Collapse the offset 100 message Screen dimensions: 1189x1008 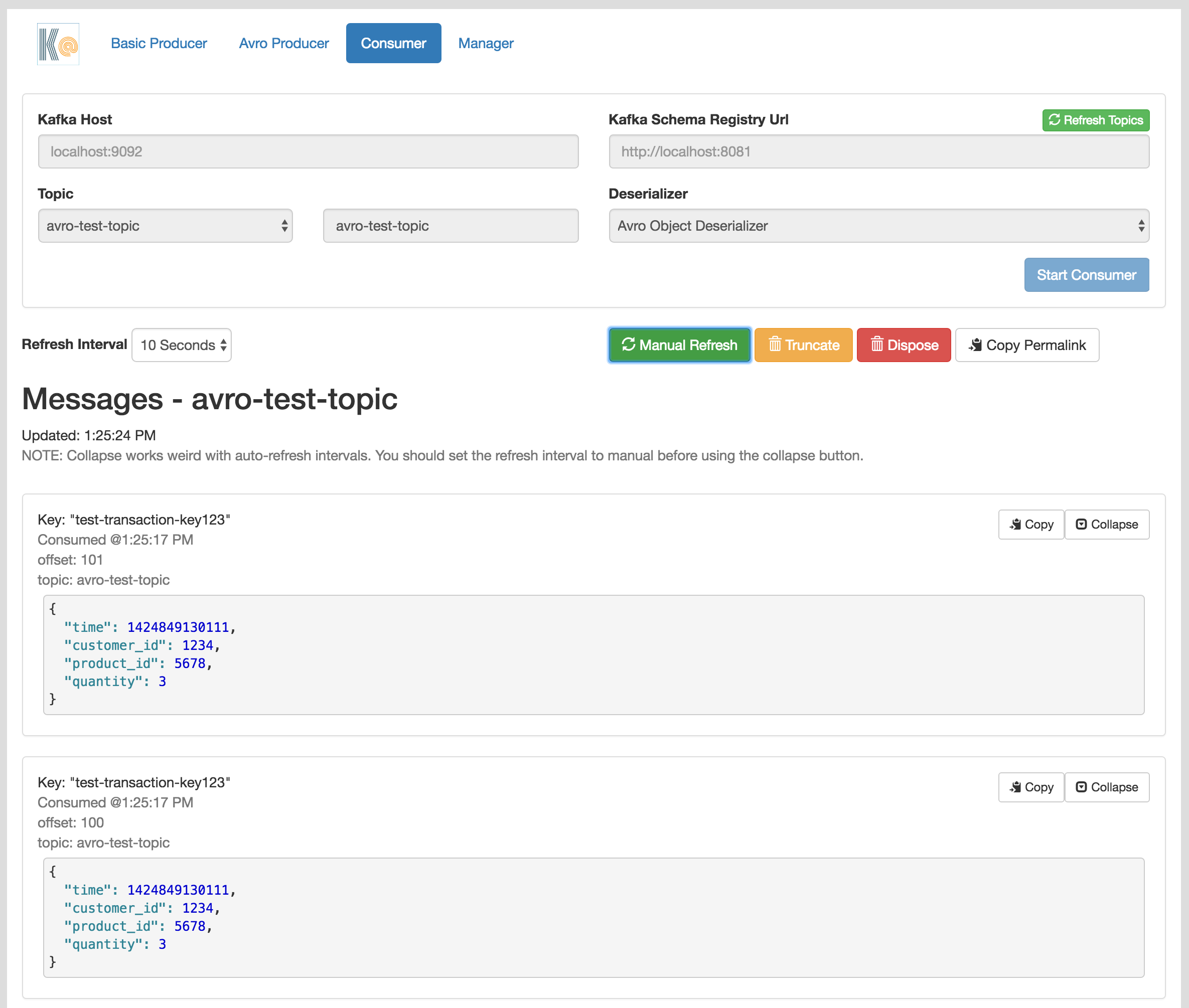[1107, 787]
